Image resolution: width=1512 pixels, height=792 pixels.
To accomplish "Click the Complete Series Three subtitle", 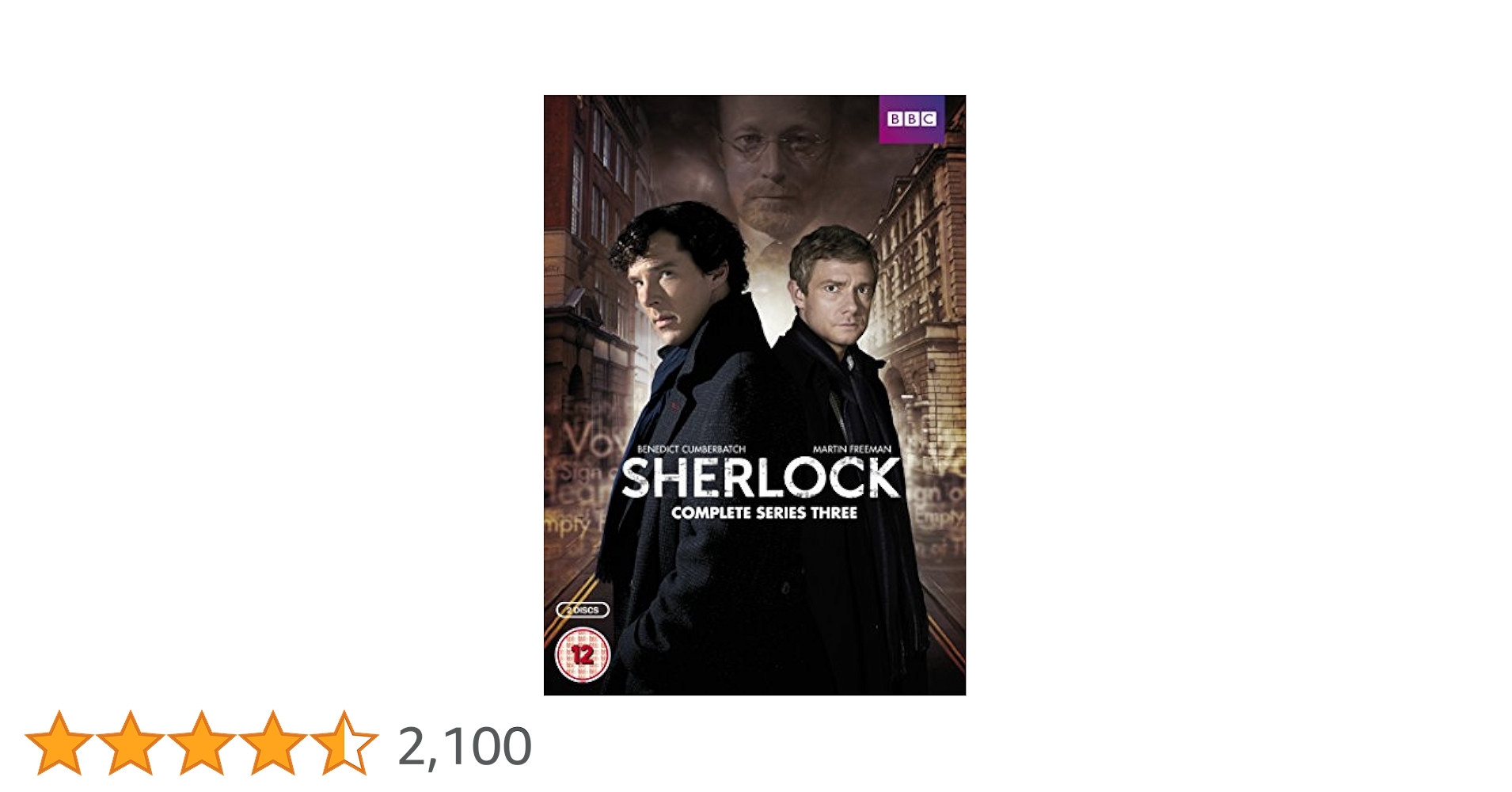I will point(764,512).
